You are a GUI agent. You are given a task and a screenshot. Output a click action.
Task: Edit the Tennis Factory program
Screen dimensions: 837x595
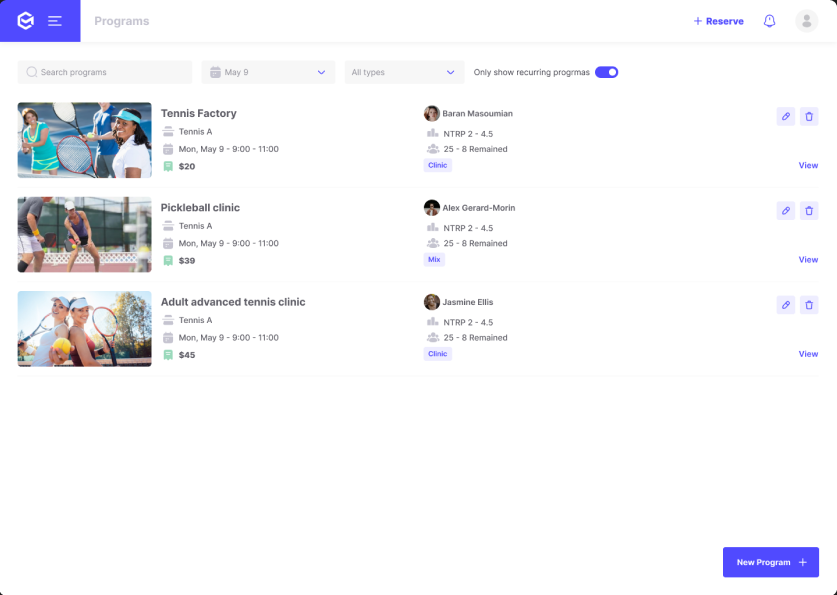click(x=786, y=116)
